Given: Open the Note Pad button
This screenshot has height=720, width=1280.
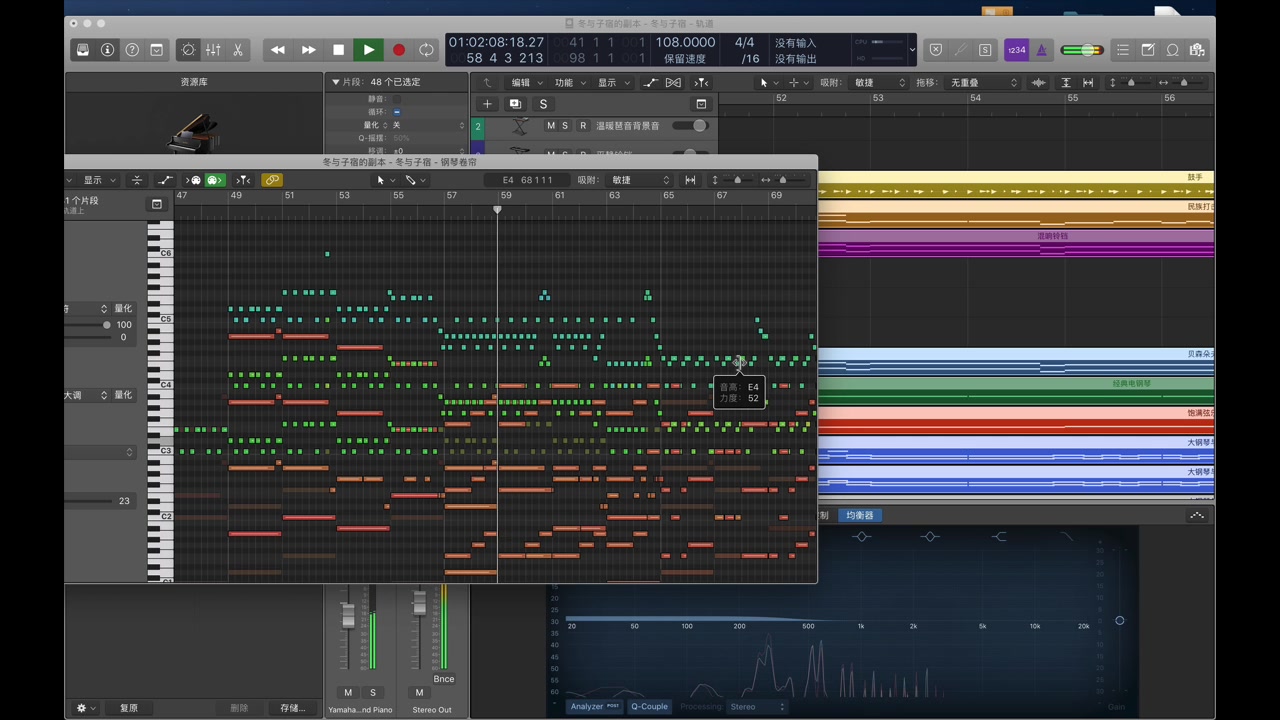Looking at the screenshot, I should tap(1148, 50).
